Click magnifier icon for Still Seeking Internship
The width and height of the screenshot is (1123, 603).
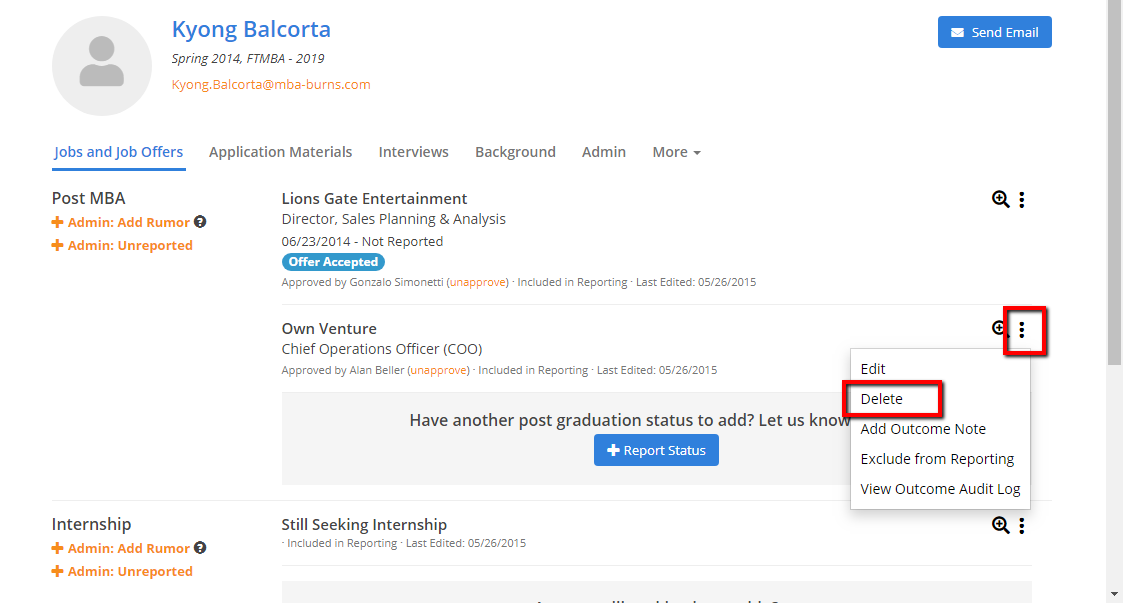pyautogui.click(x=1000, y=526)
